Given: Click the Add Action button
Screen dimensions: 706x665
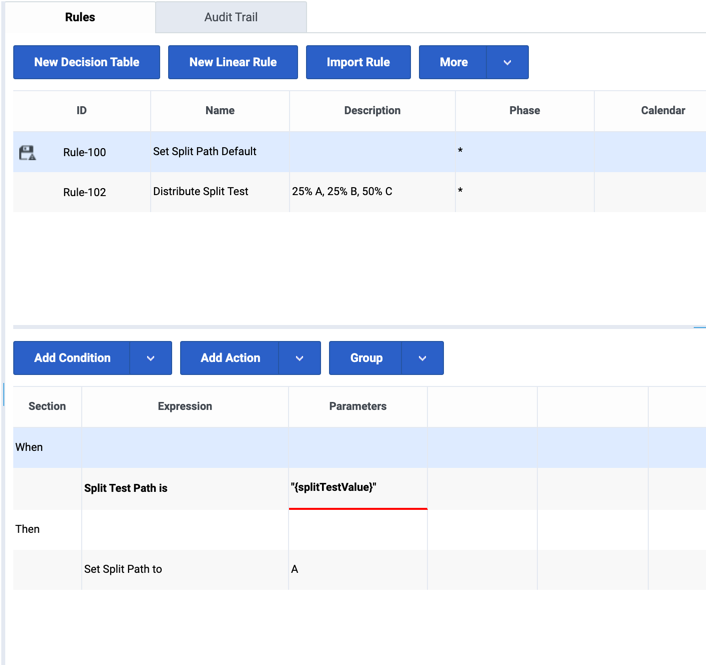Looking at the screenshot, I should [x=230, y=358].
